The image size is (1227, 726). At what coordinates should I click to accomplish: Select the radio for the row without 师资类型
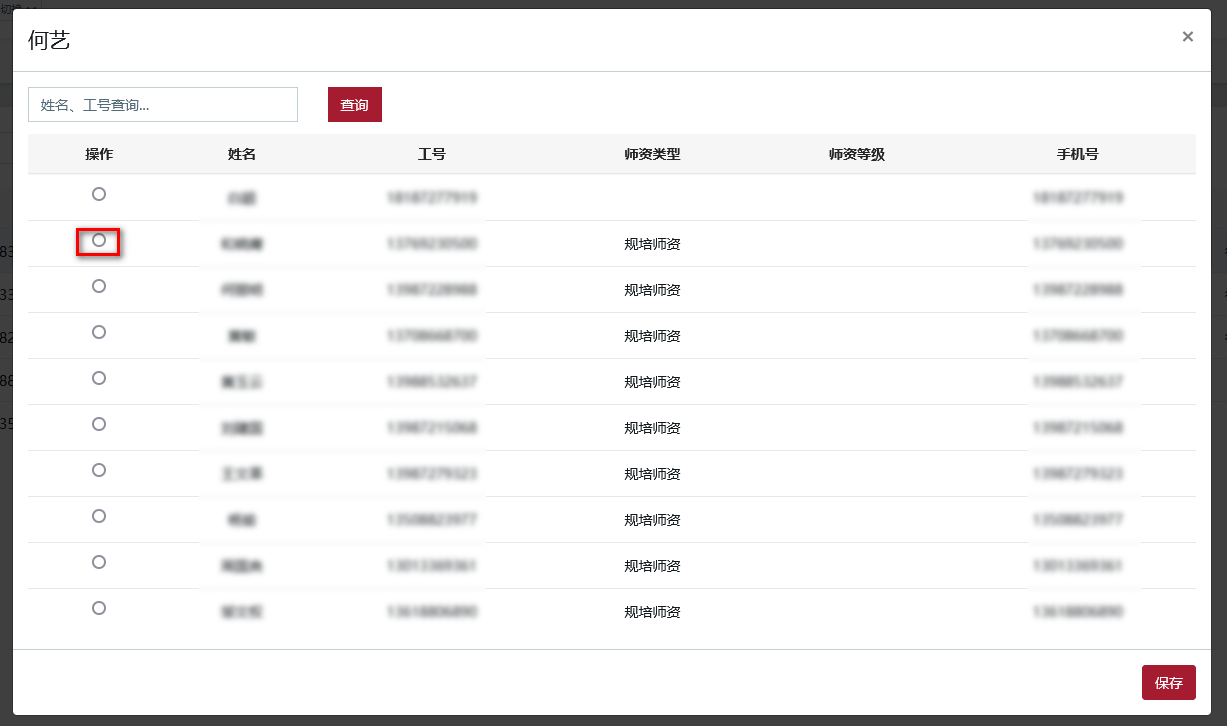pos(99,194)
